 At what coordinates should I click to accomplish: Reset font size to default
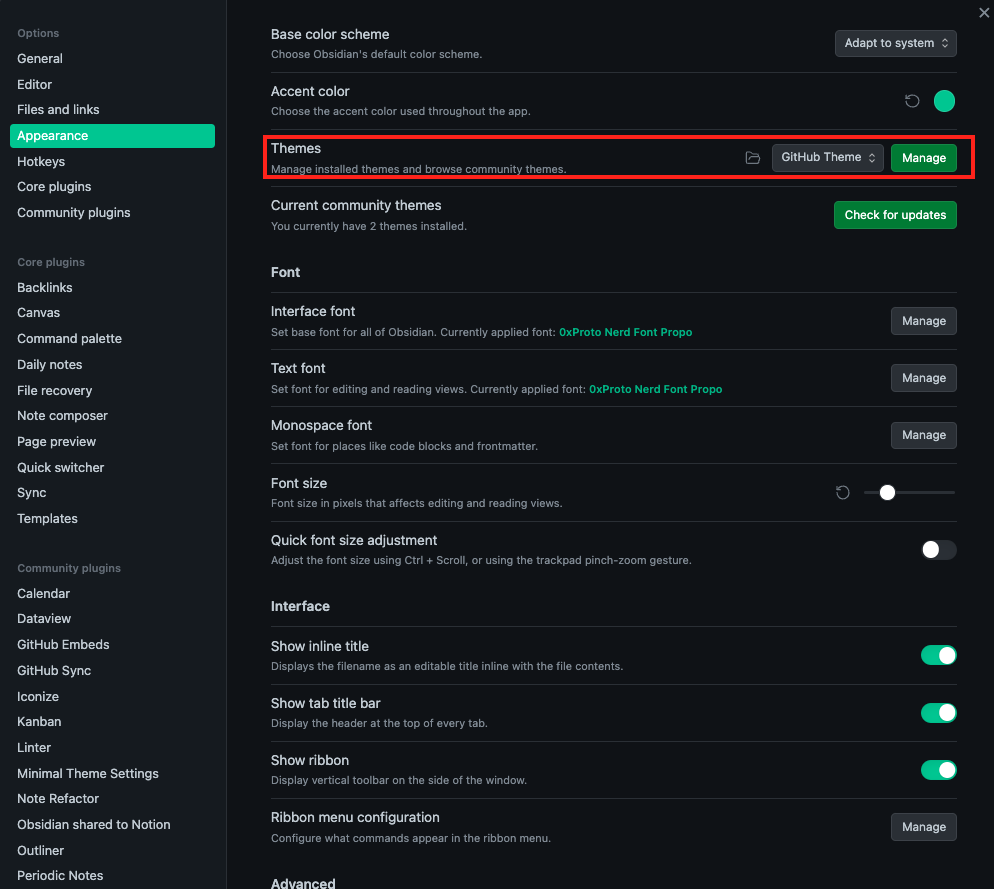[x=842, y=493]
